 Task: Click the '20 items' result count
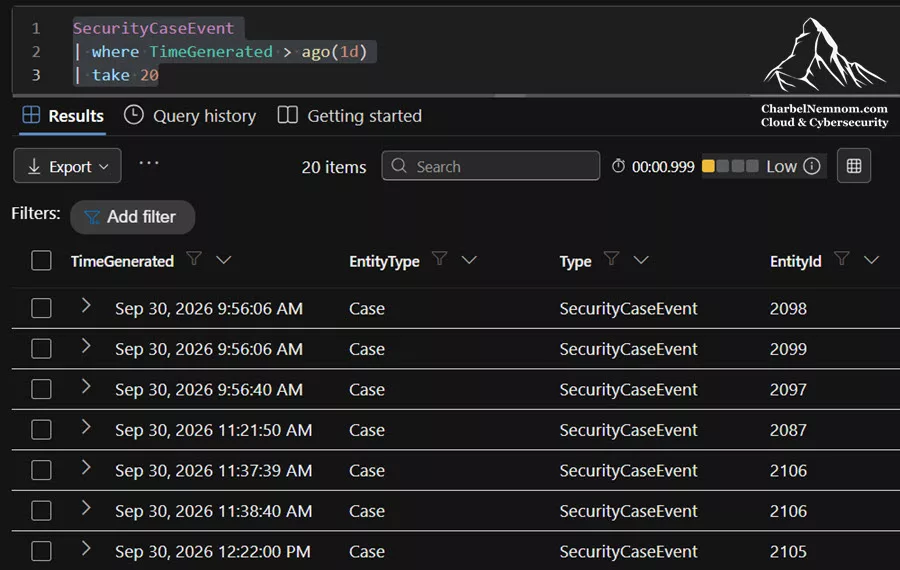point(334,167)
